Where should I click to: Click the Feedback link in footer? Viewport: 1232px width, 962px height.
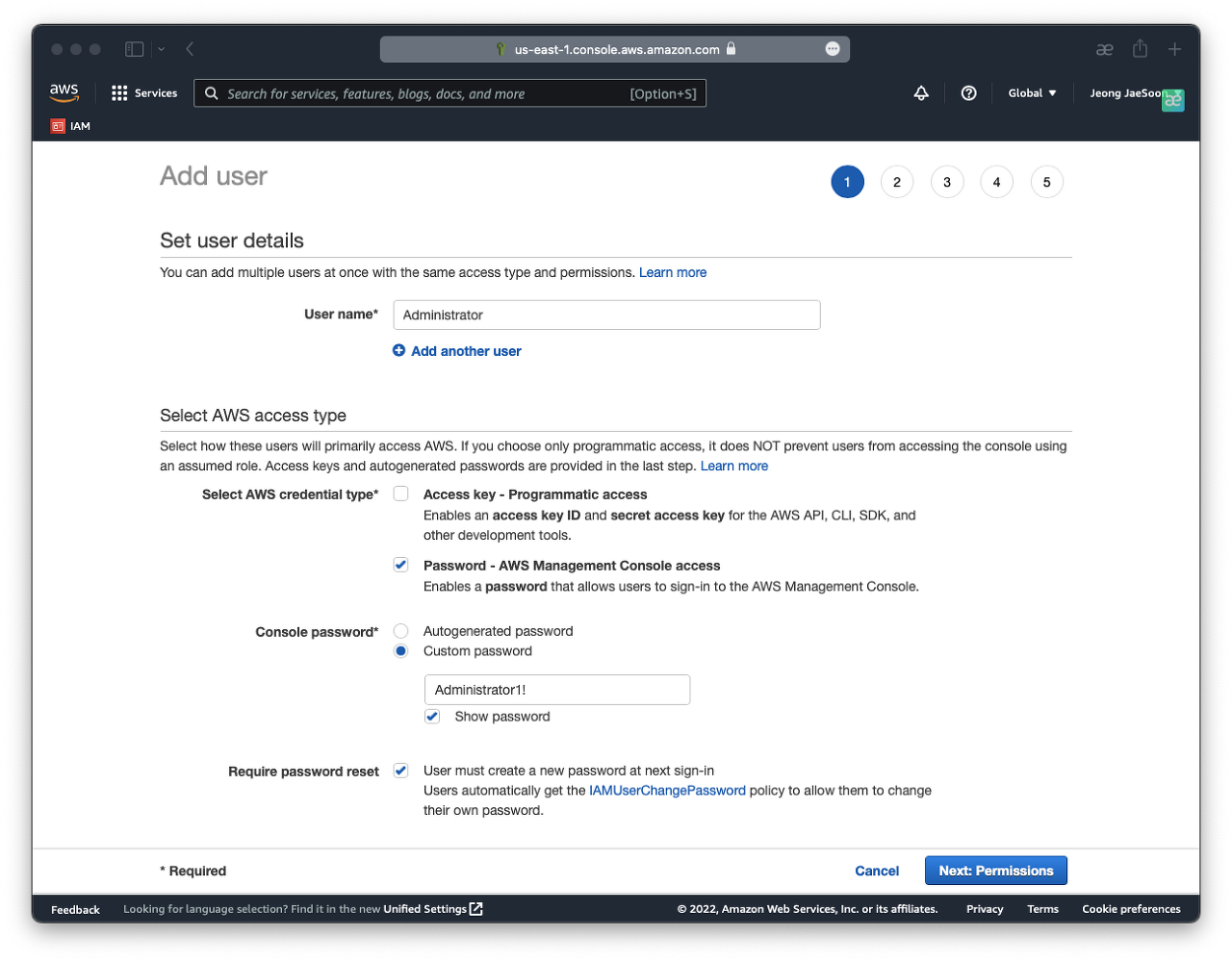[x=75, y=909]
